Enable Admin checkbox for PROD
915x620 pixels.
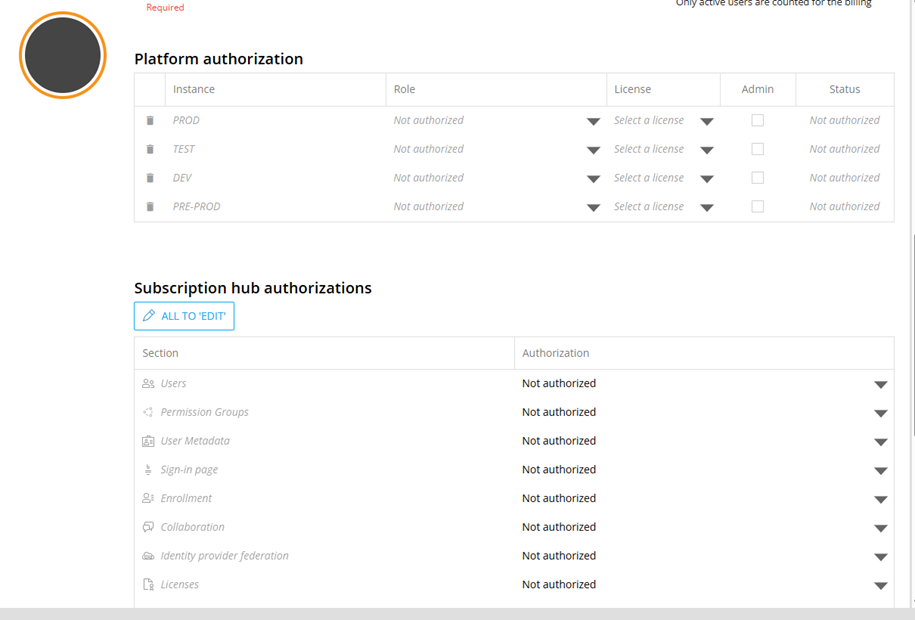pos(757,120)
